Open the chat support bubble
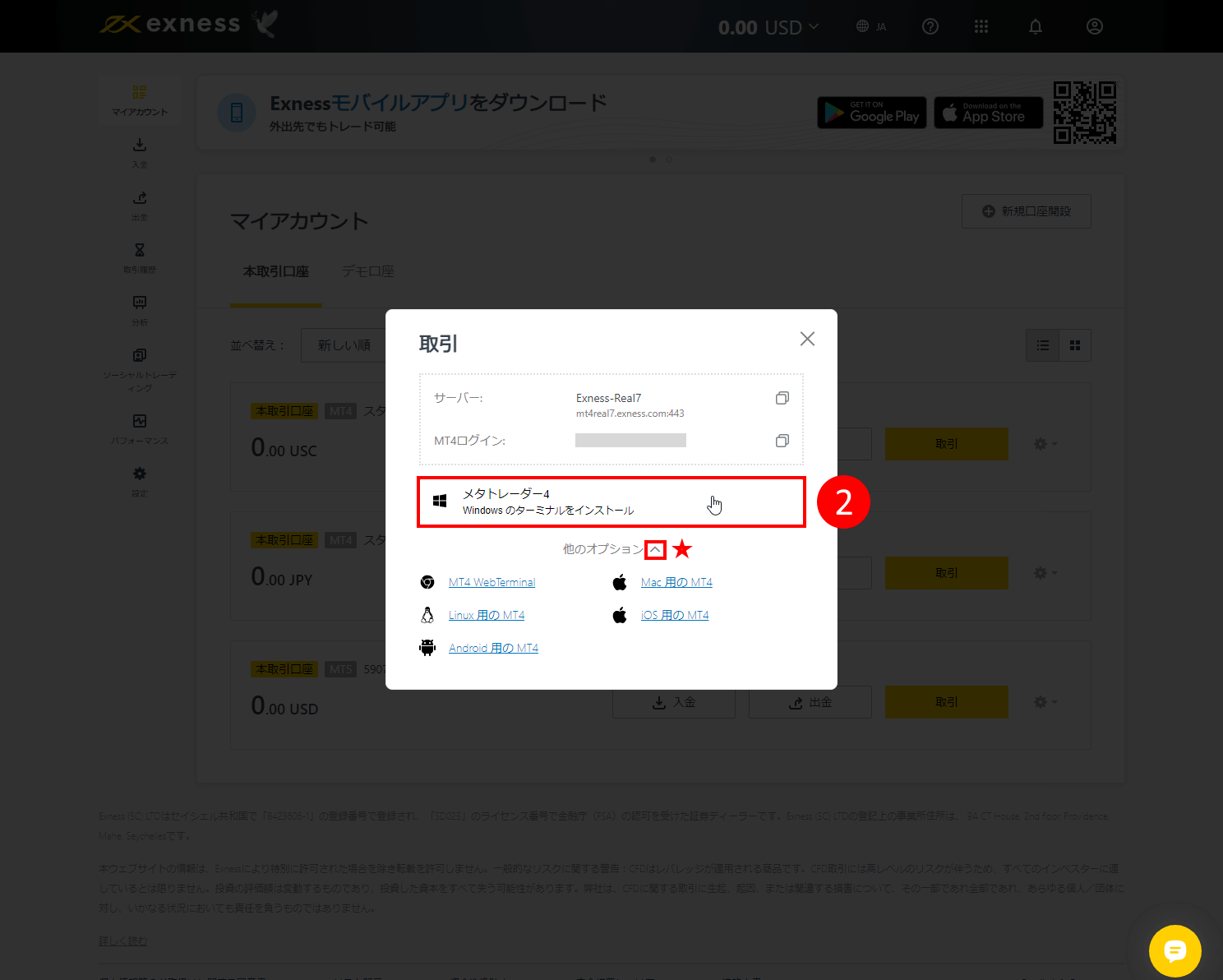Screen dimensions: 1223x980 (x=1175, y=951)
